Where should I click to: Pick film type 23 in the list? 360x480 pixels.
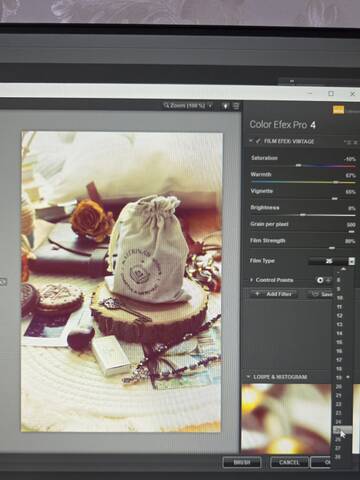pyautogui.click(x=339, y=413)
